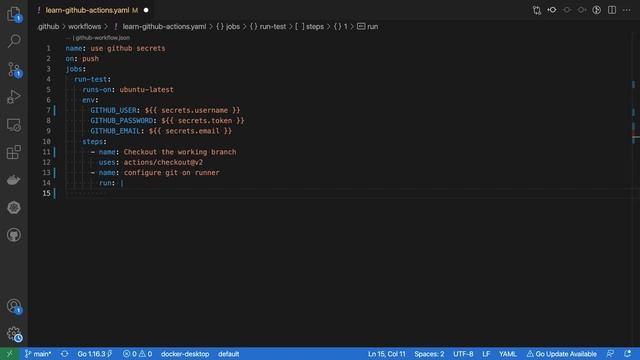The width and height of the screenshot is (640, 360).
Task: Open the Kubernetes view
Action: (14, 207)
